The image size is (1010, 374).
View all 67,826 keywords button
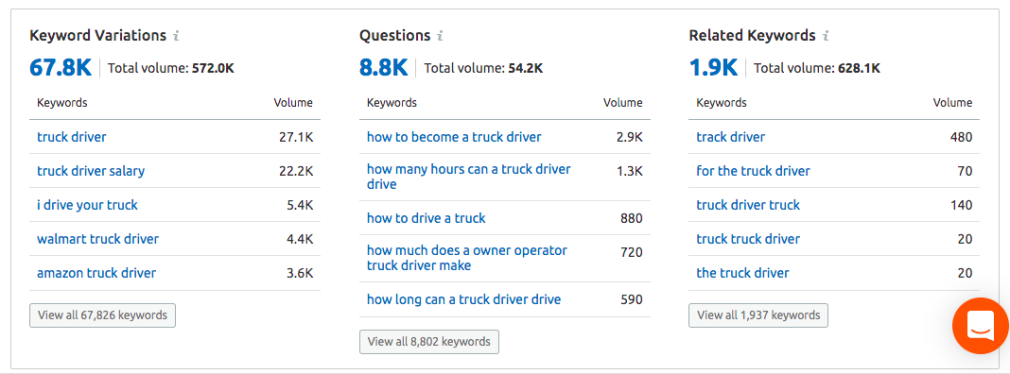[102, 315]
